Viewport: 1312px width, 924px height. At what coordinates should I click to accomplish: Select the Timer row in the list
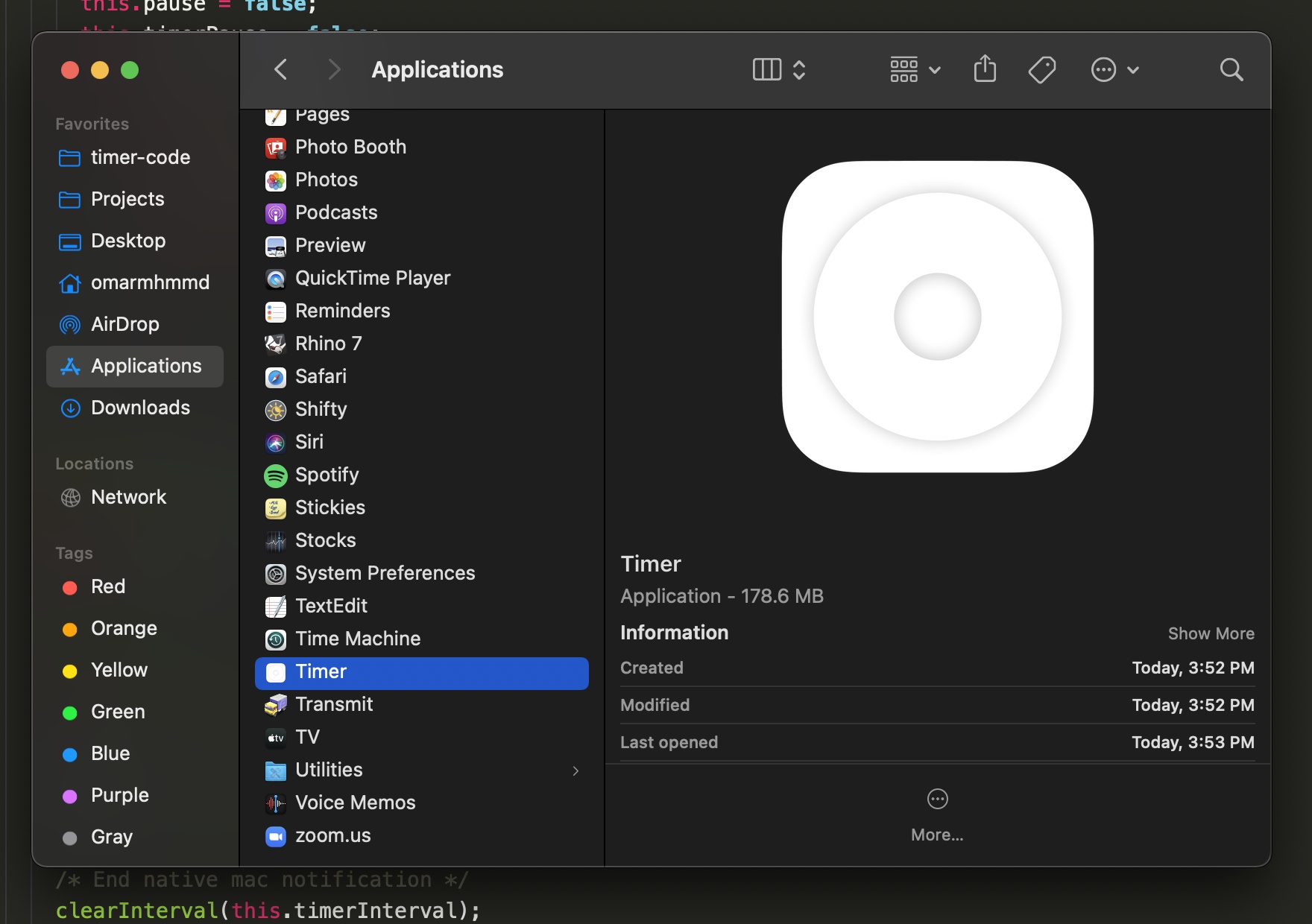422,673
